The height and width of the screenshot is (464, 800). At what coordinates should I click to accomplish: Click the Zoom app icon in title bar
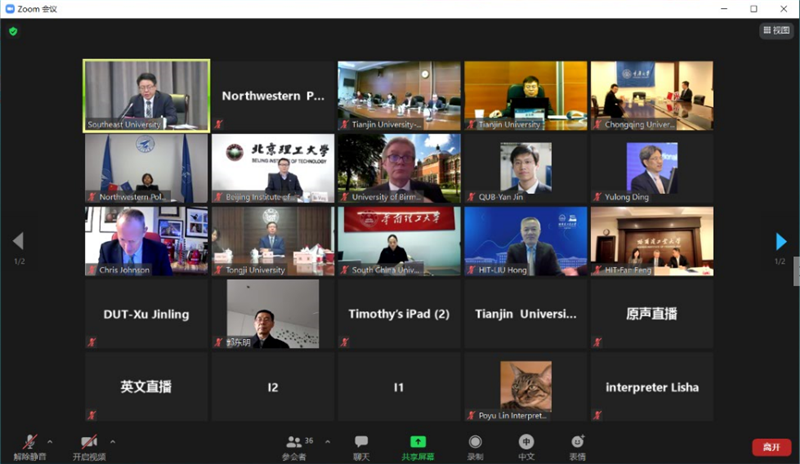10,9
